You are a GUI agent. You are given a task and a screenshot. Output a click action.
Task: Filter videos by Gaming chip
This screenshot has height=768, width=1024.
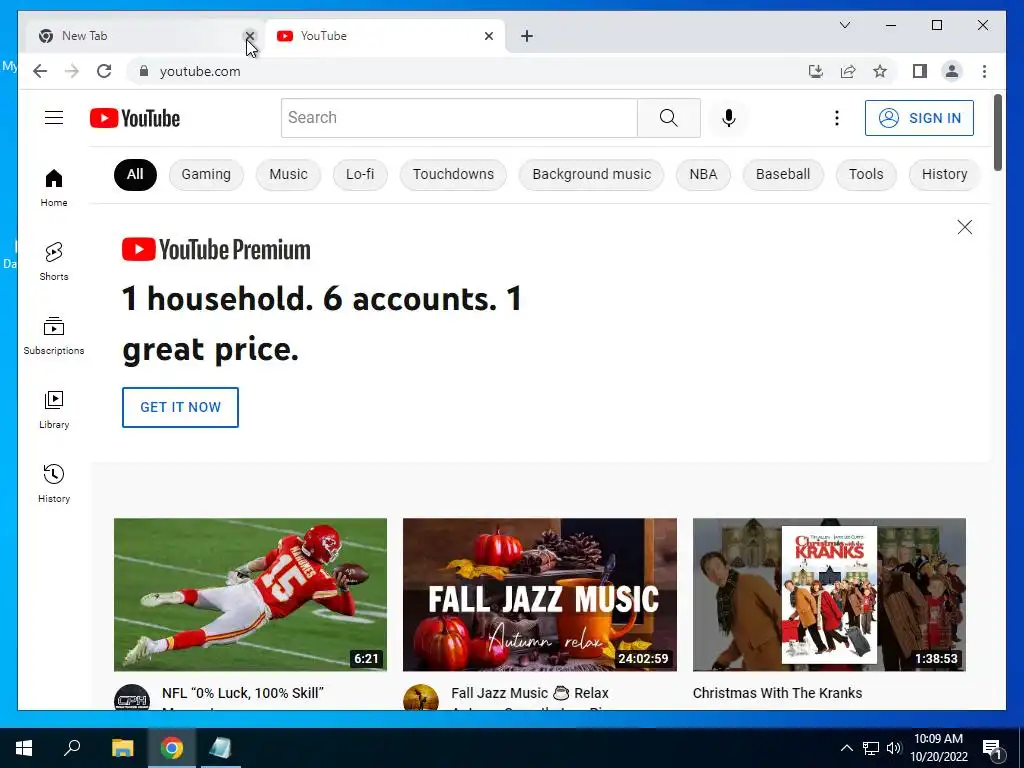(x=206, y=174)
